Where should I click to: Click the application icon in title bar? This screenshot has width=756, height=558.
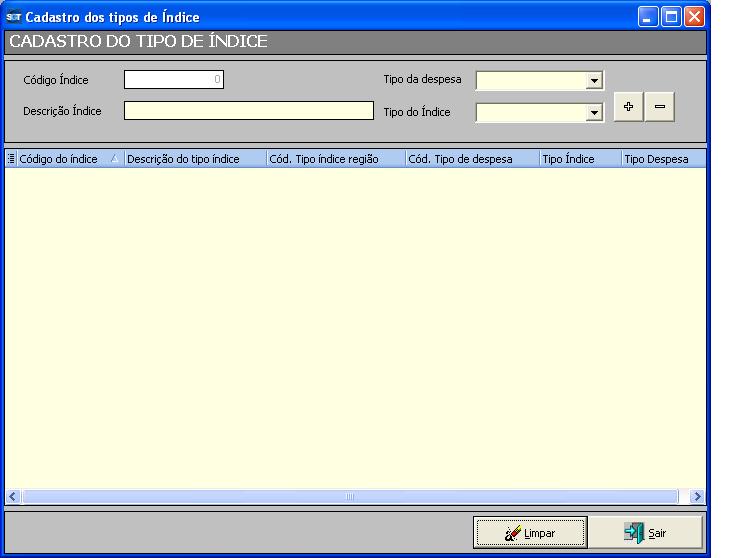click(14, 17)
